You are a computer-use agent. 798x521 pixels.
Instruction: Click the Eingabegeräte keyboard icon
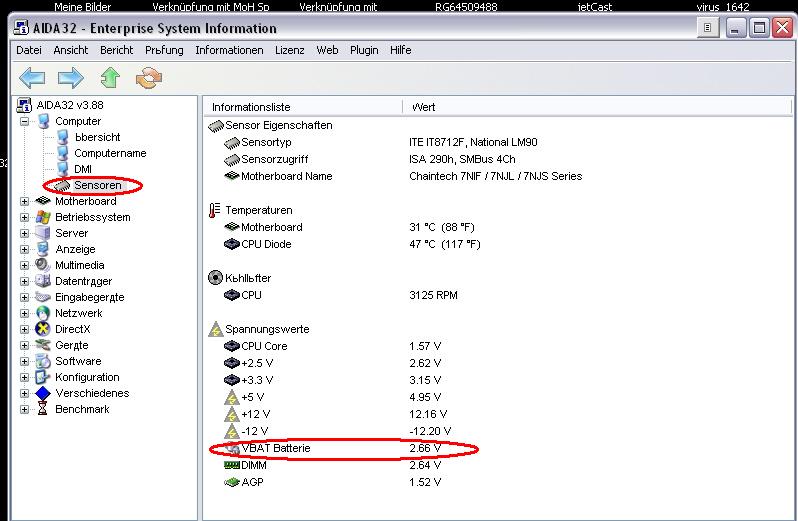(43, 297)
